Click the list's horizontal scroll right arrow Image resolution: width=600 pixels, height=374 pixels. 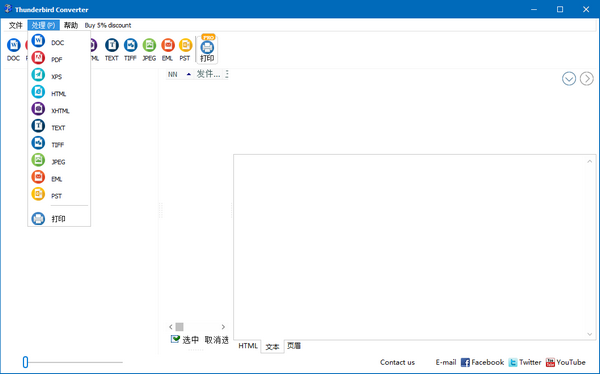[x=223, y=327]
